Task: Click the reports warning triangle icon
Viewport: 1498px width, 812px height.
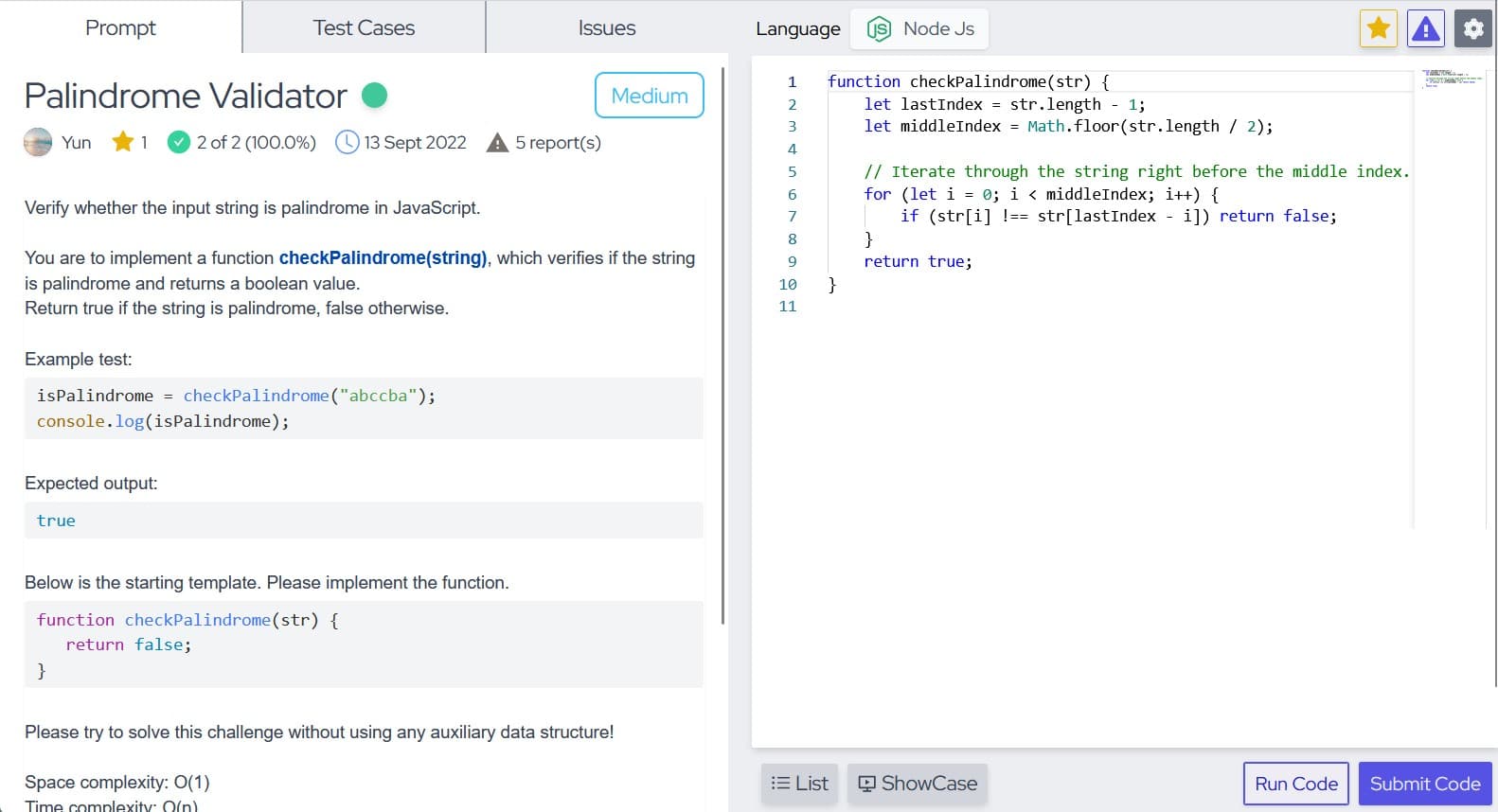Action: pos(497,143)
